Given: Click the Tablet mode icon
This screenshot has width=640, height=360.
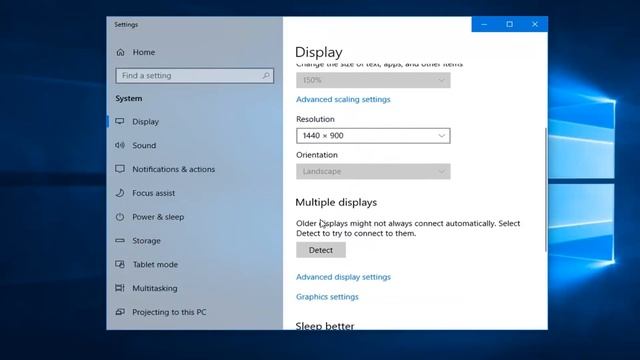Looking at the screenshot, I should click(120, 264).
